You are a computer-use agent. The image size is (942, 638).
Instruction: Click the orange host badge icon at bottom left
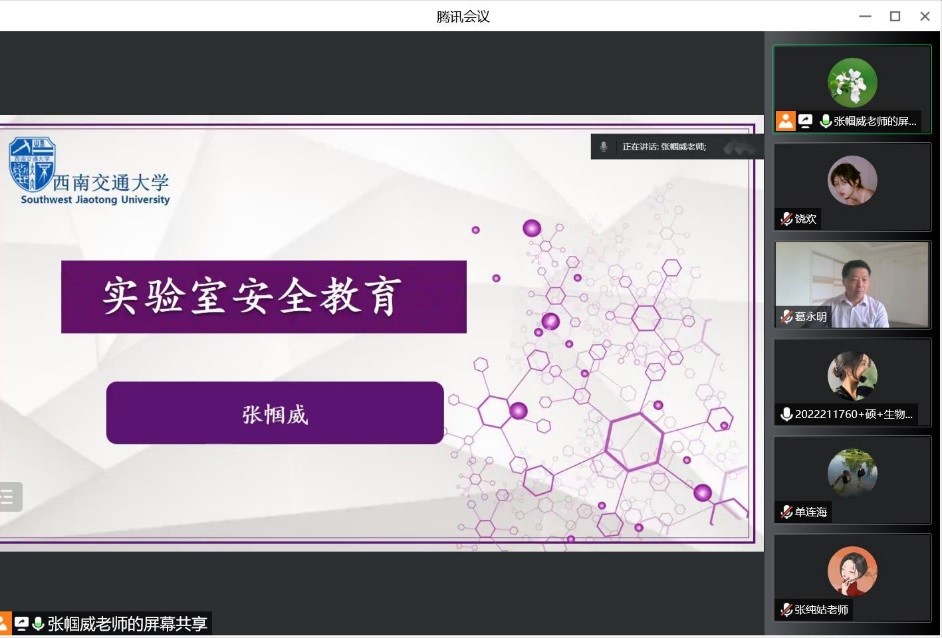tap(5, 622)
